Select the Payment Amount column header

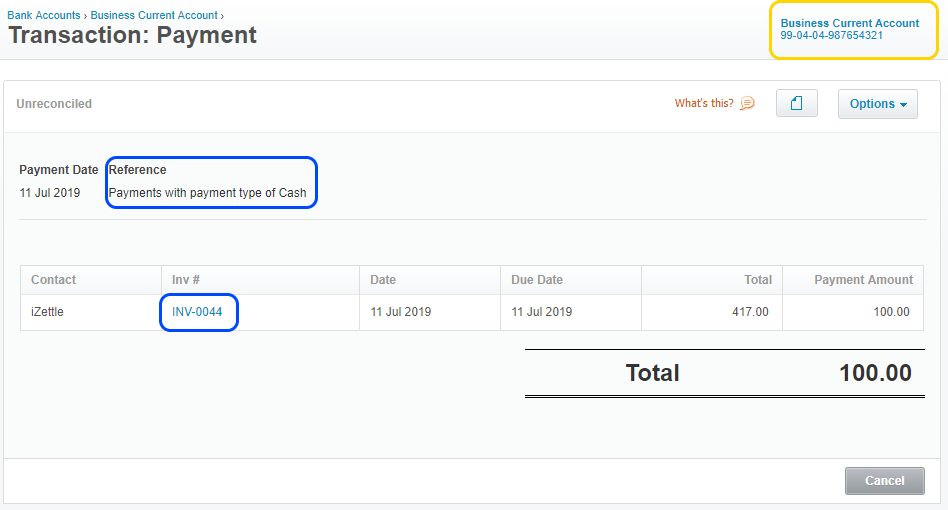pos(863,280)
